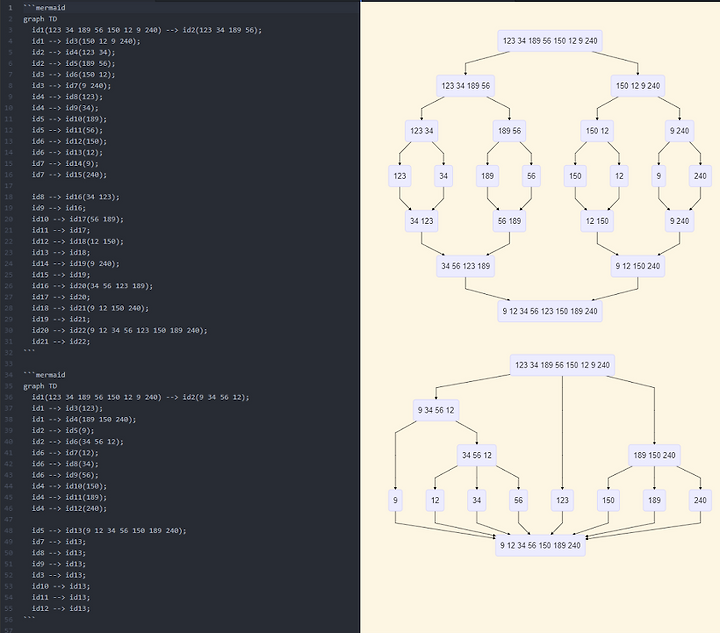Click code line 'id4 --> id8(123);'
The image size is (720, 633).
67,97
